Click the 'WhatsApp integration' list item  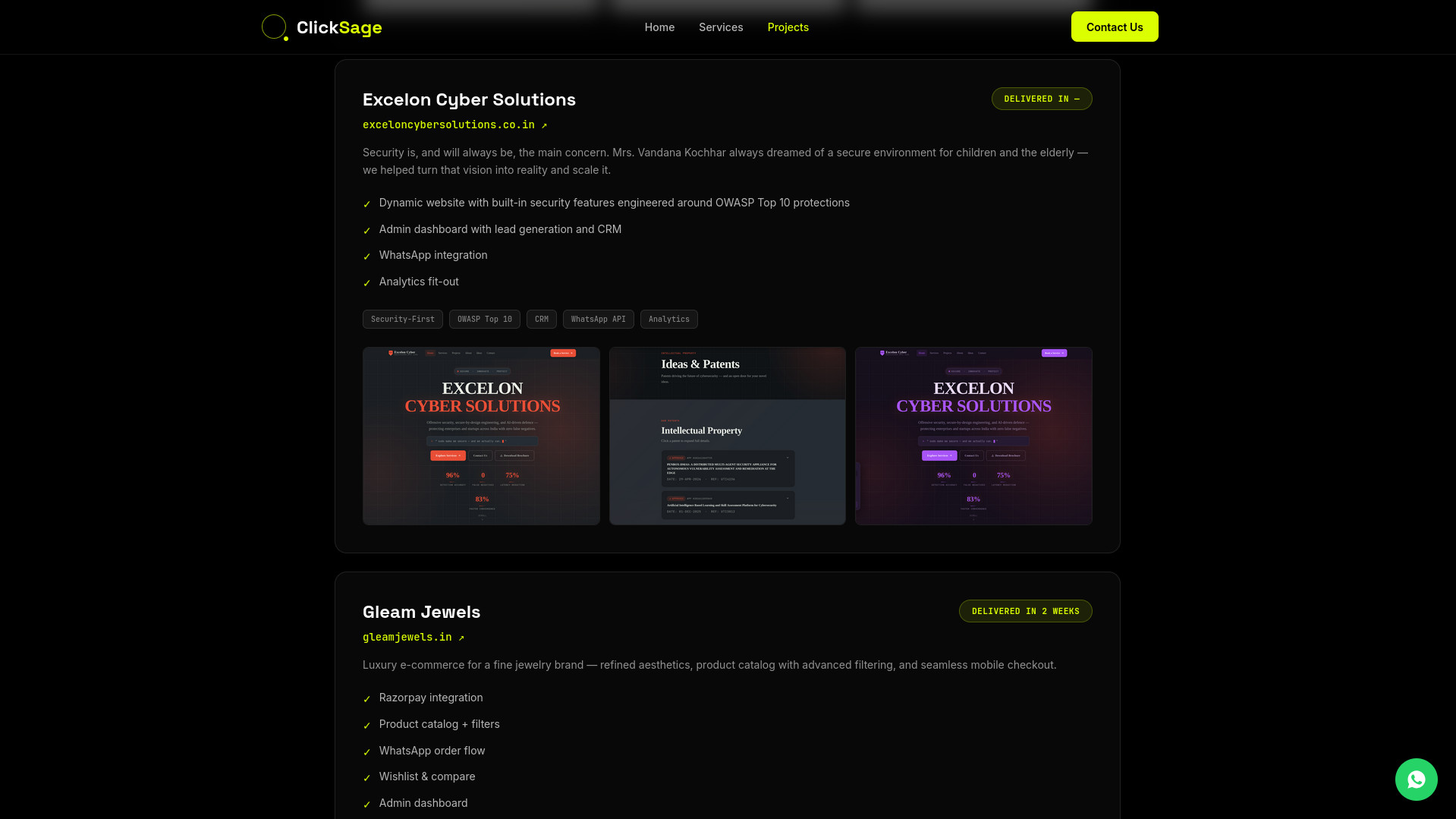433,255
